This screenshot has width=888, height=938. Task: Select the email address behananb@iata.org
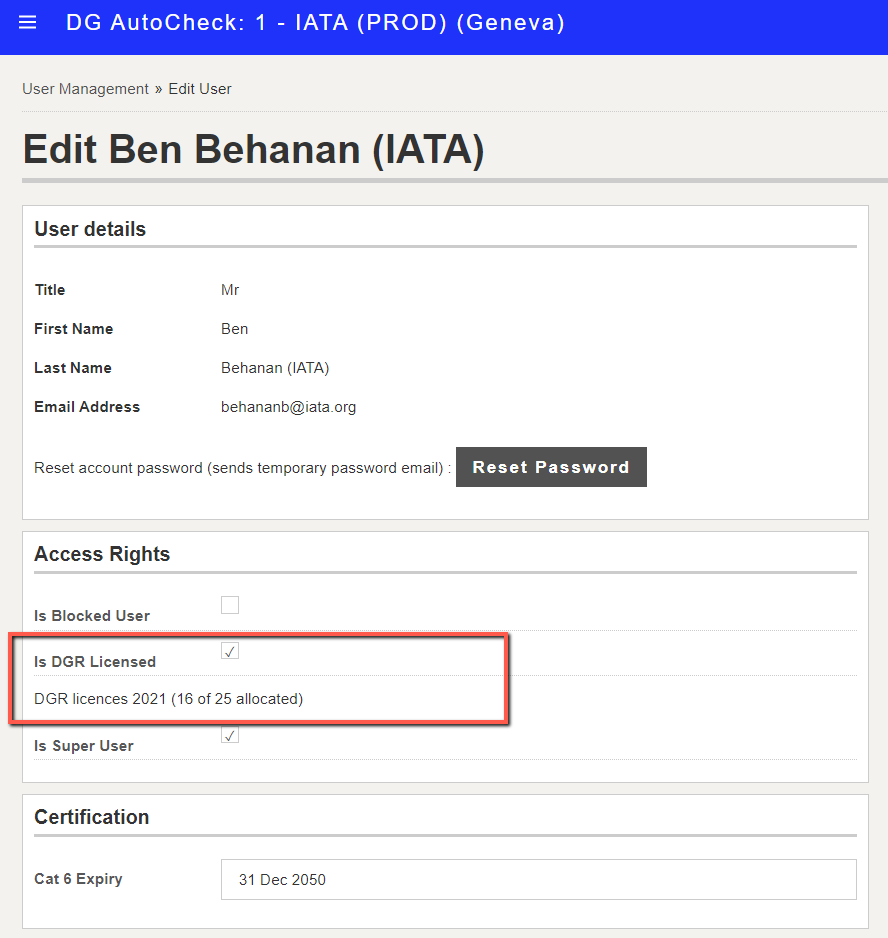click(288, 407)
